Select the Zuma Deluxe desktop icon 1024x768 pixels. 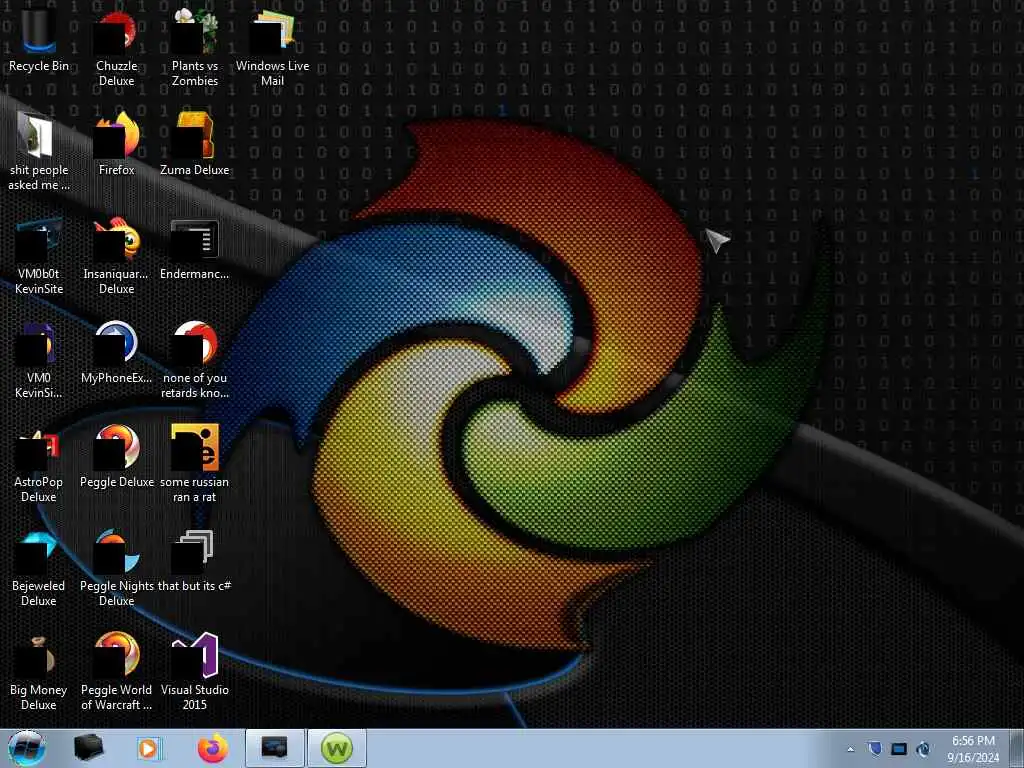pos(195,144)
